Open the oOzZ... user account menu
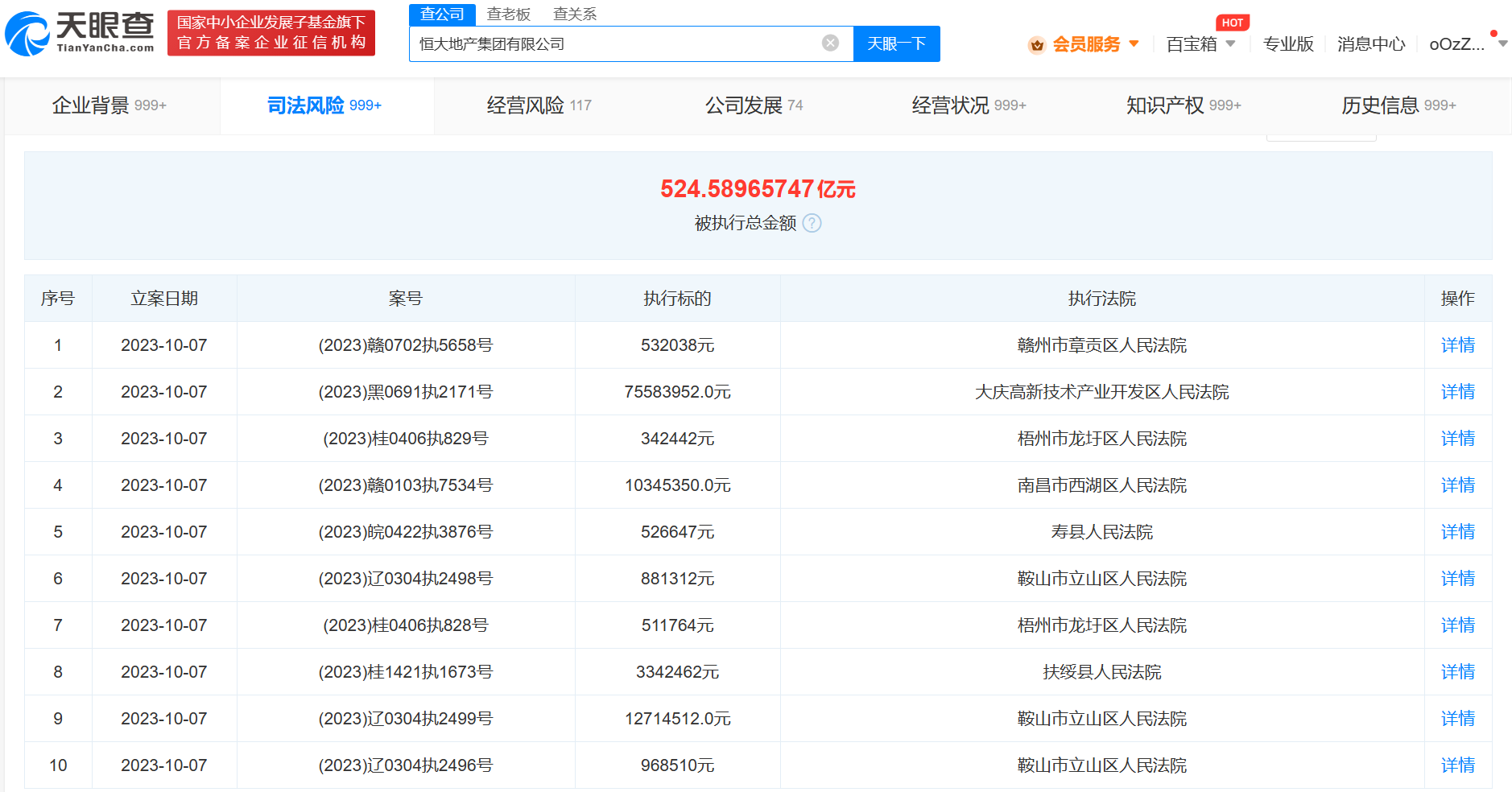The image size is (1512, 792). click(1456, 44)
